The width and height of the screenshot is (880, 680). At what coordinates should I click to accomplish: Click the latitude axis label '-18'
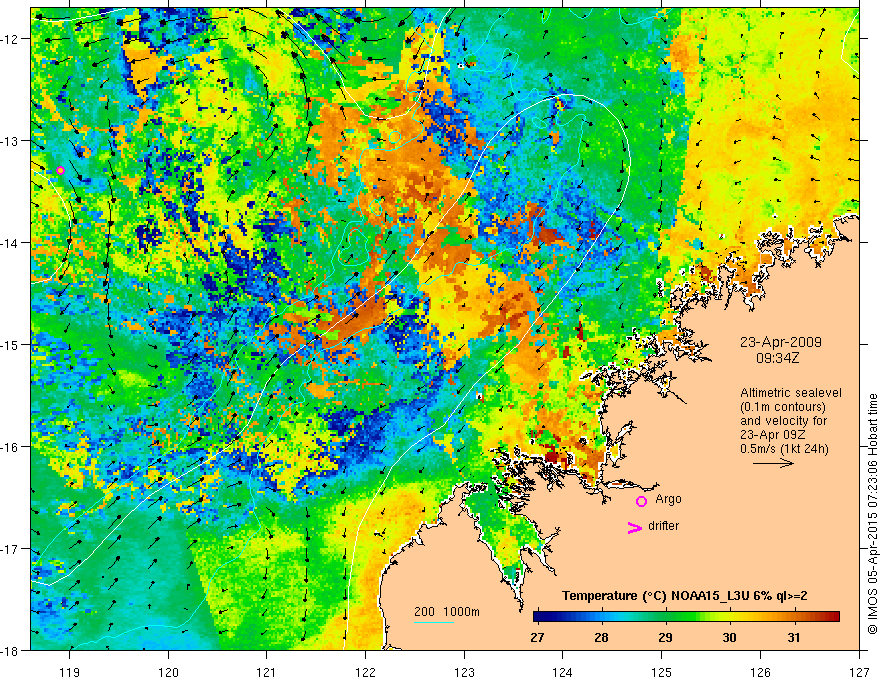pos(11,651)
